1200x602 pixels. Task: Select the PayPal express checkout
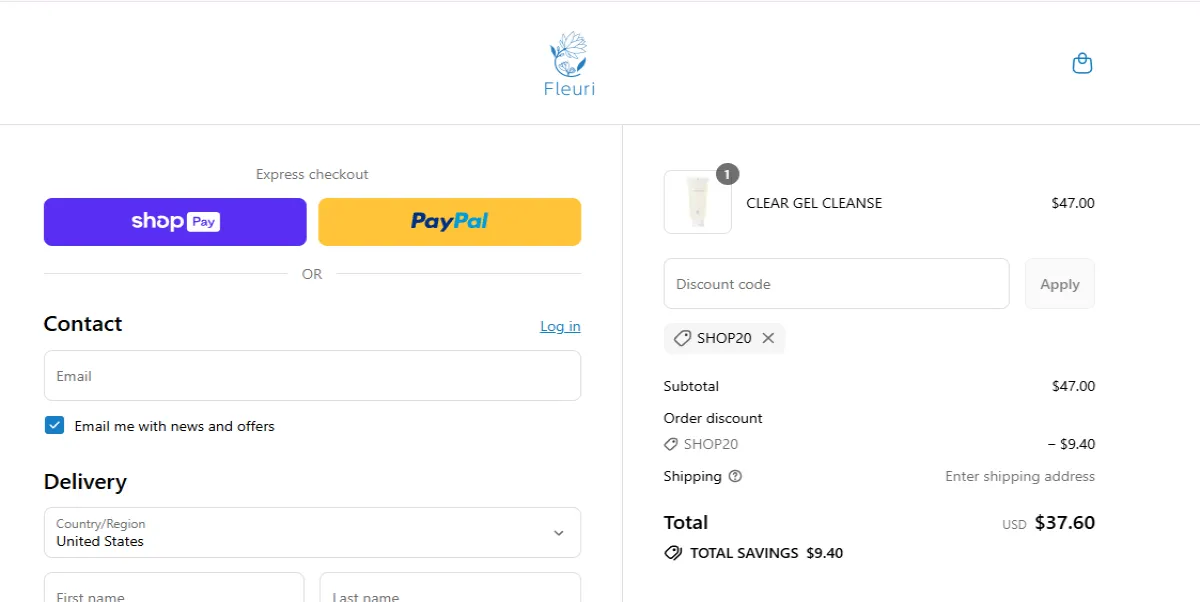(449, 221)
